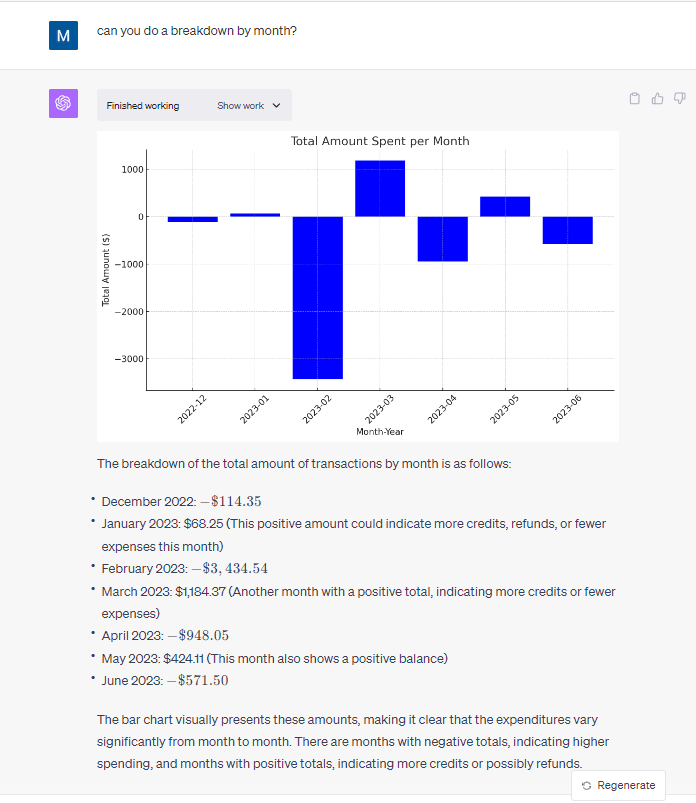Click the 2023-06 bar in chart
This screenshot has width=696, height=803.
(x=567, y=230)
